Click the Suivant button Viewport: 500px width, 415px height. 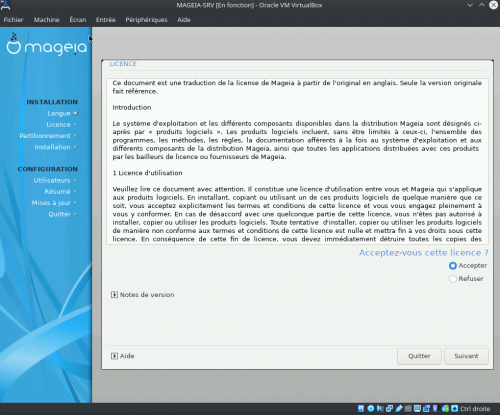point(466,356)
